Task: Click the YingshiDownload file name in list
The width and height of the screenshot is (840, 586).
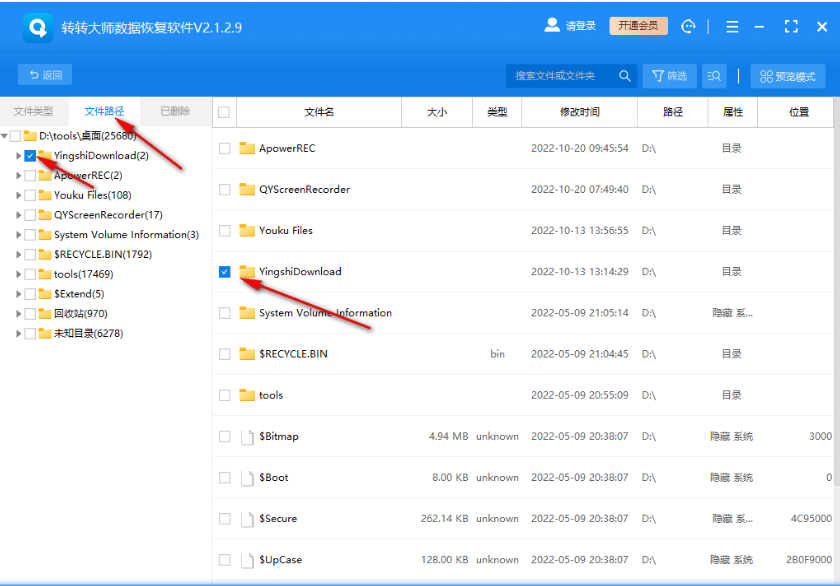Action: pos(300,272)
